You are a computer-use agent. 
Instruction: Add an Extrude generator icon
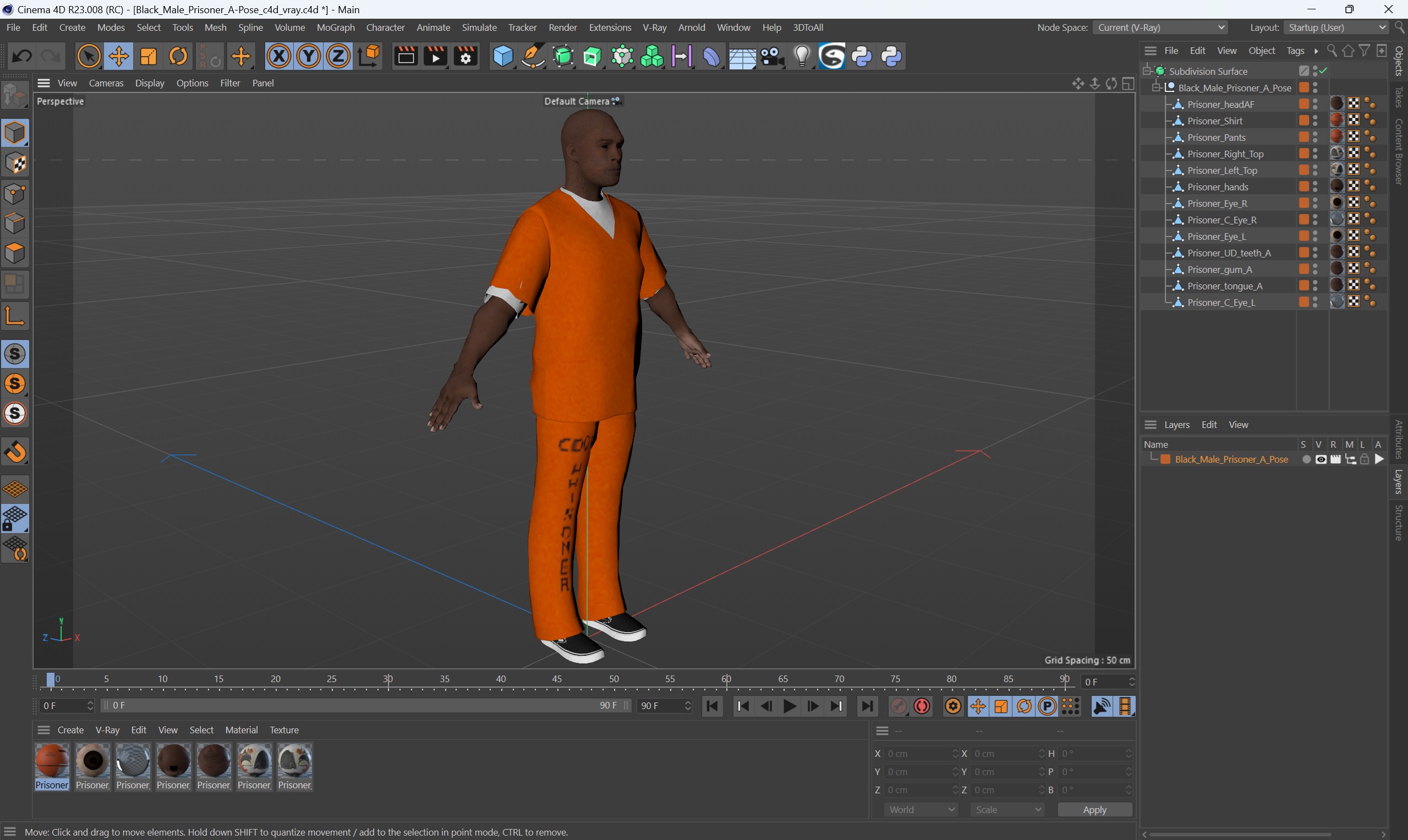592,56
